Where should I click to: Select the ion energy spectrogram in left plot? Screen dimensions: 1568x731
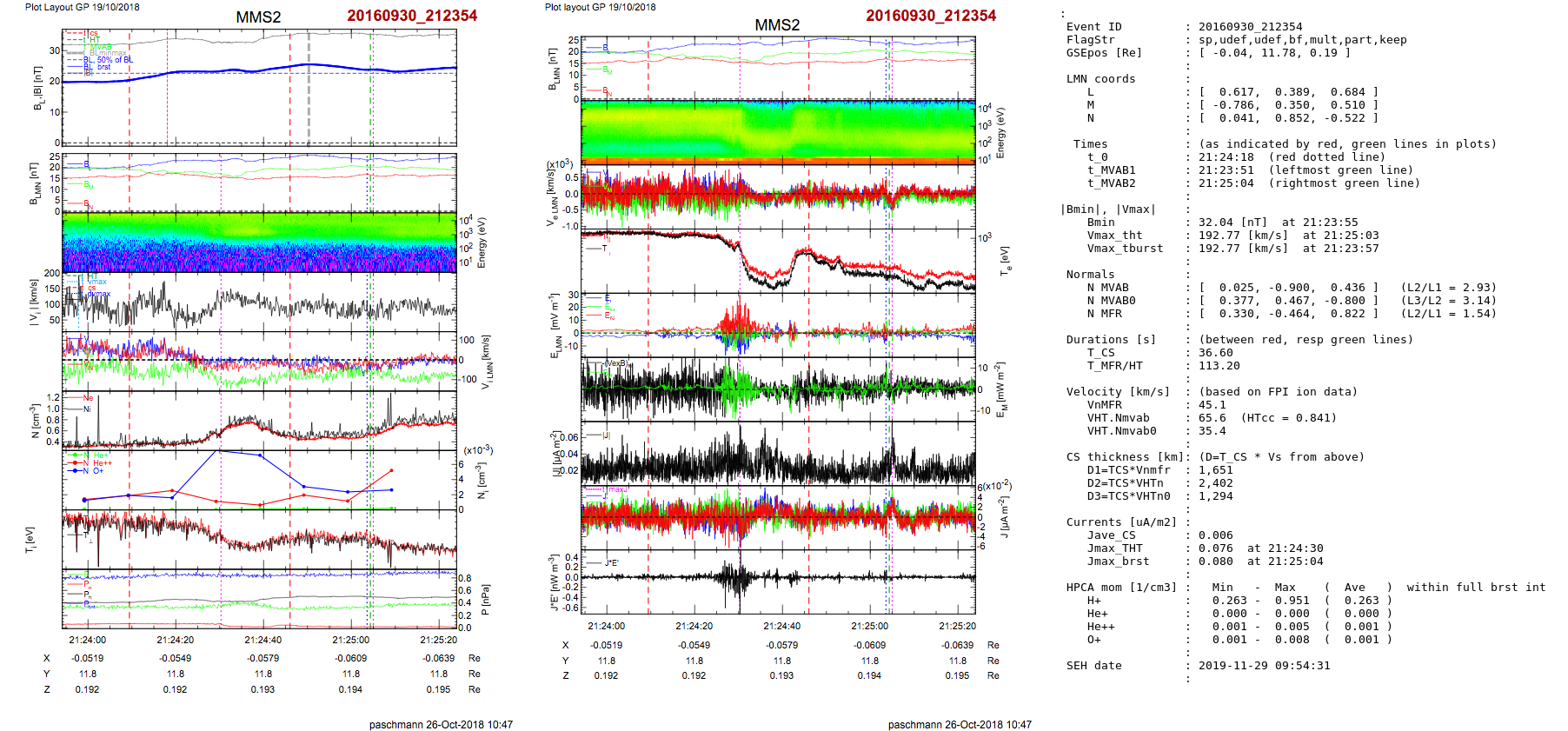(x=259, y=243)
